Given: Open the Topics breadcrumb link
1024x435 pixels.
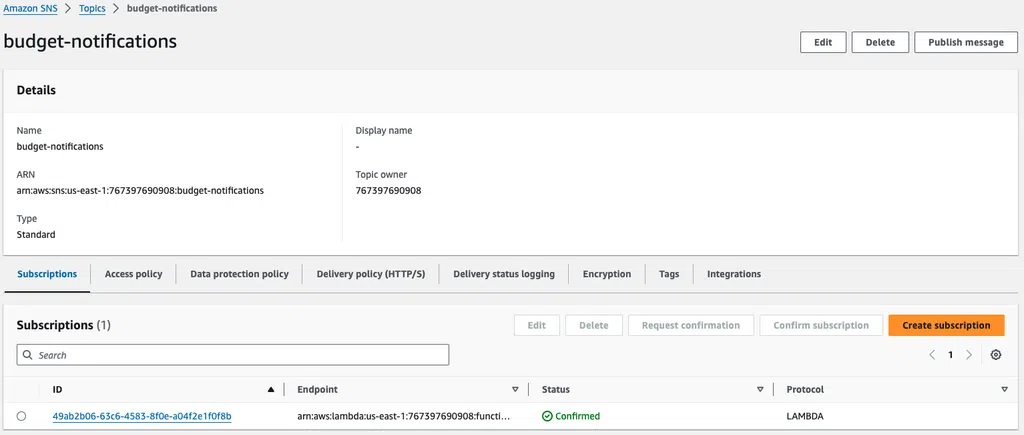Looking at the screenshot, I should [92, 8].
